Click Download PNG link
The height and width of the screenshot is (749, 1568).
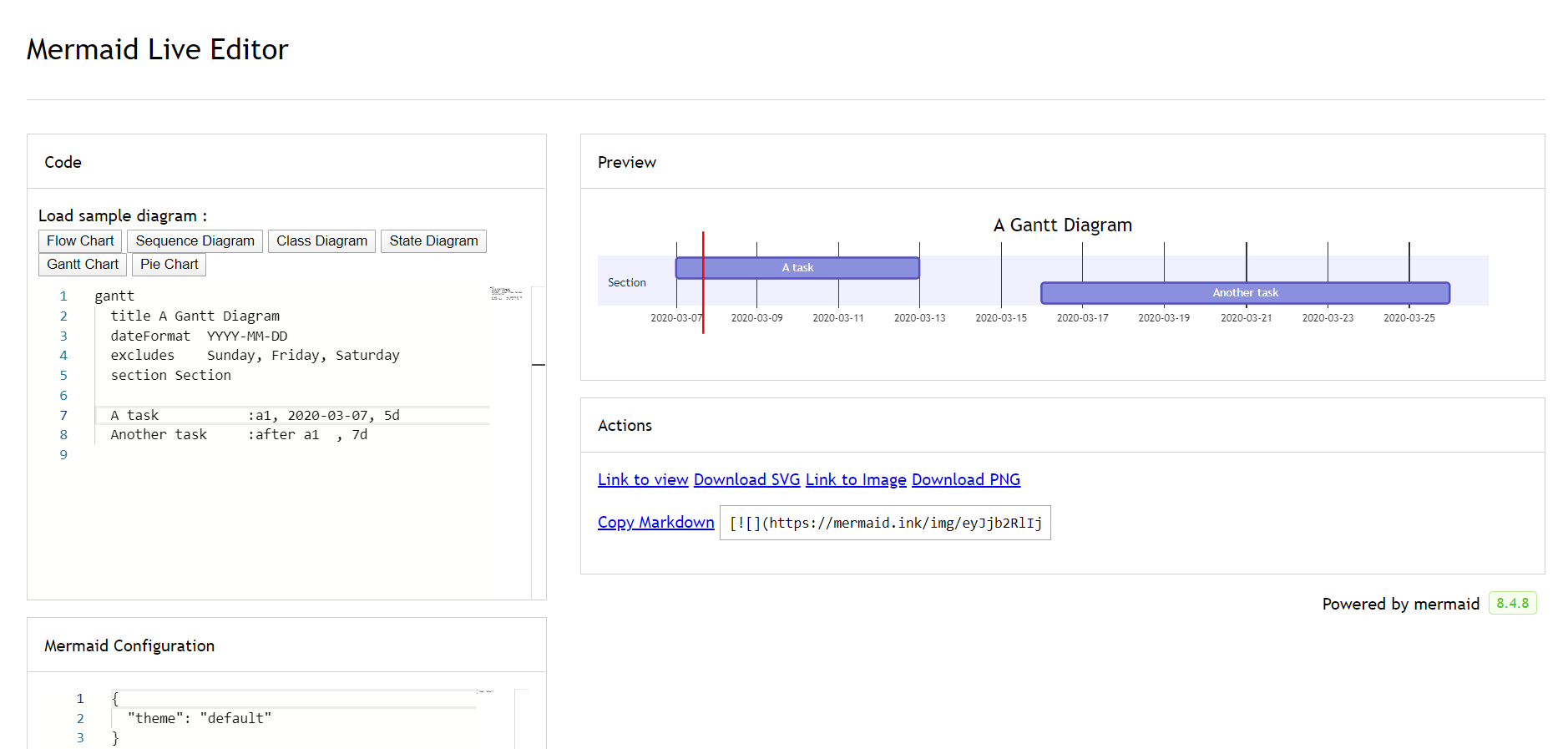click(x=965, y=479)
